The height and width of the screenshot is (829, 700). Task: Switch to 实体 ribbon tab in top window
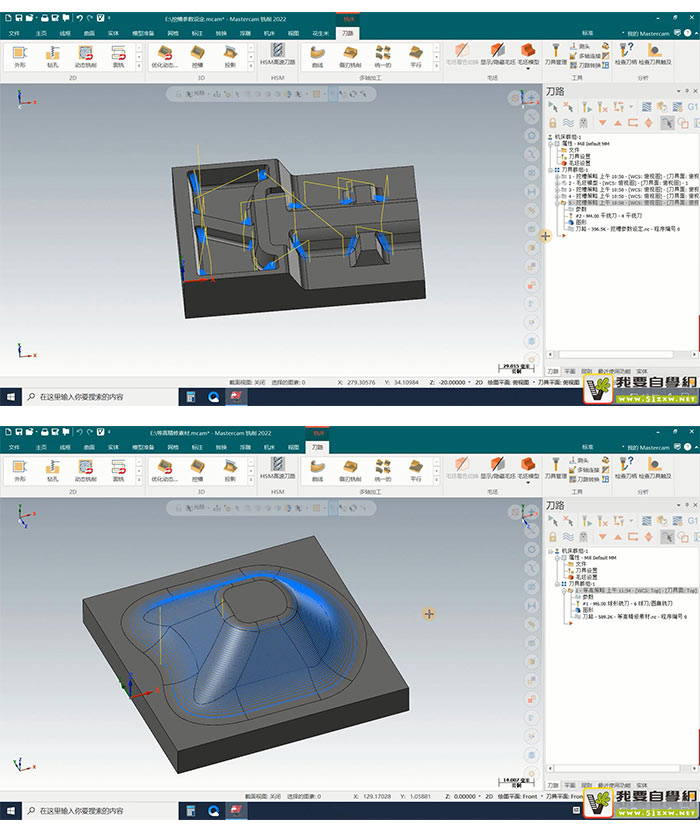(113, 33)
